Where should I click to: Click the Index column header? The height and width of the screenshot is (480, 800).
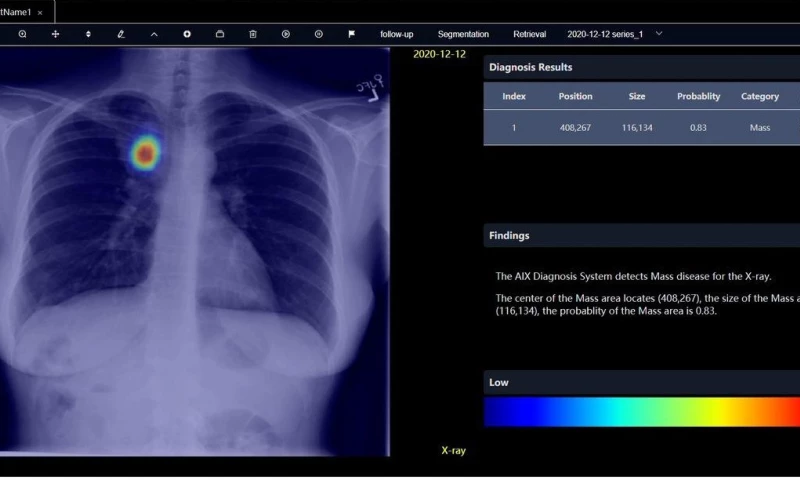[x=514, y=96]
